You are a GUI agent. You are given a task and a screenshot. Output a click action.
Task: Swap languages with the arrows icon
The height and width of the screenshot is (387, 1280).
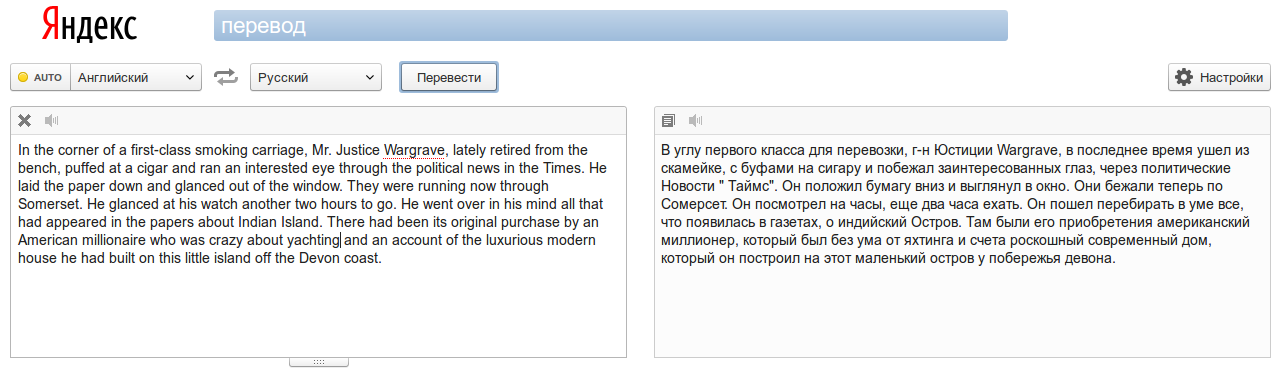point(226,77)
